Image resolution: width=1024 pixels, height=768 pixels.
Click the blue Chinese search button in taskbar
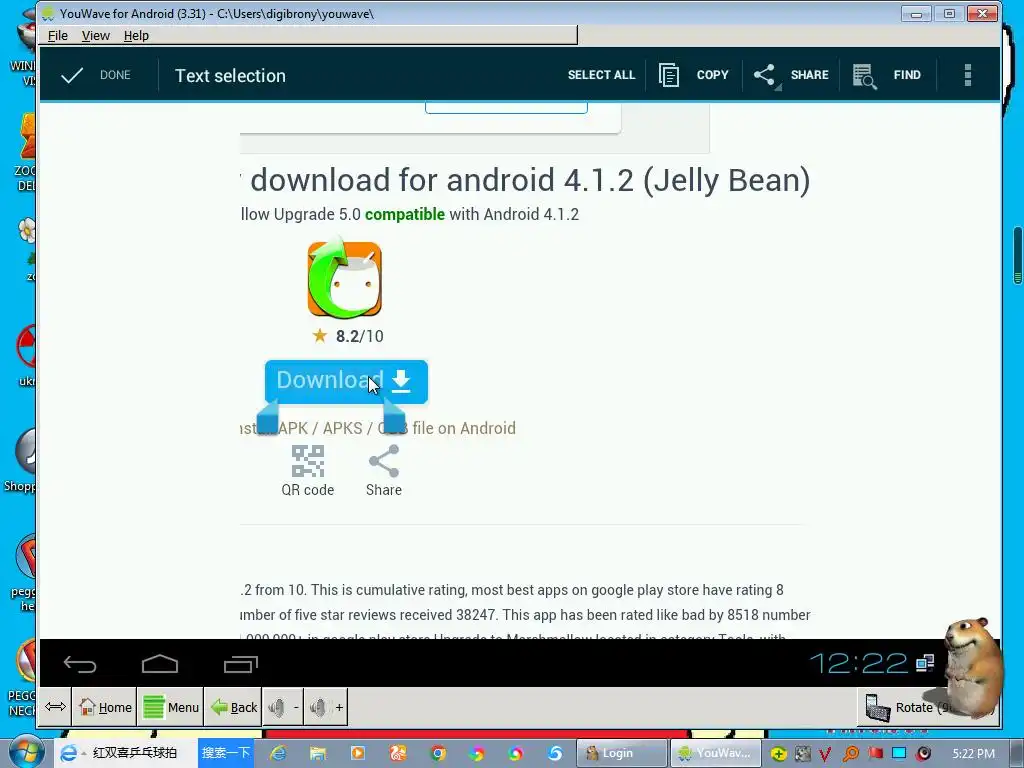coord(225,753)
